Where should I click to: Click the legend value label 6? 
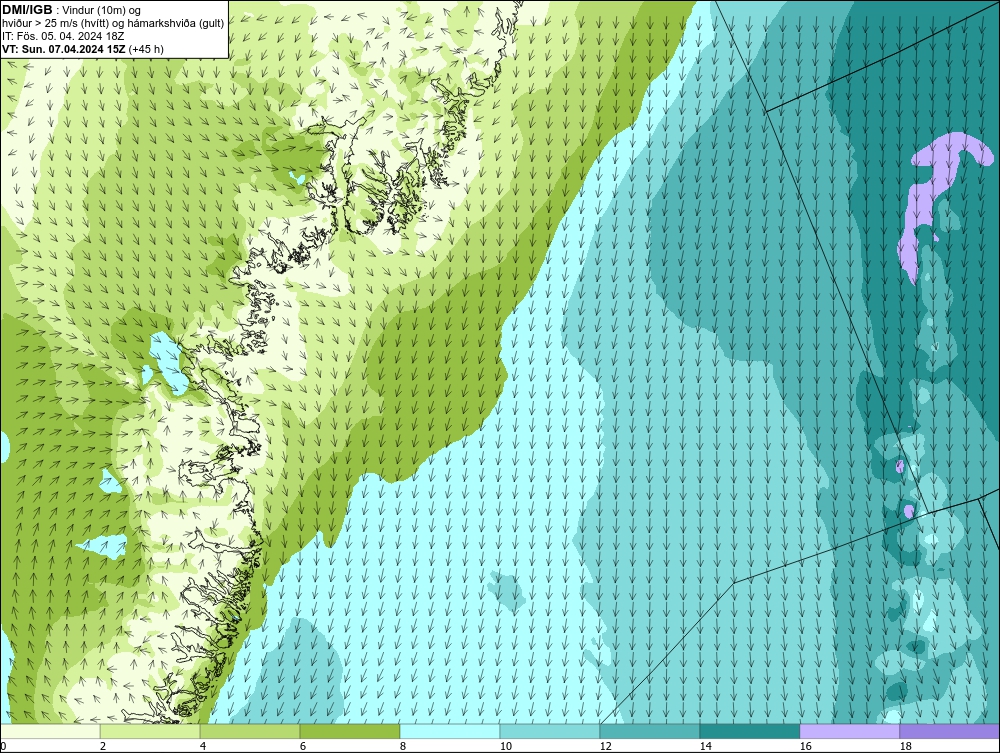(302, 747)
